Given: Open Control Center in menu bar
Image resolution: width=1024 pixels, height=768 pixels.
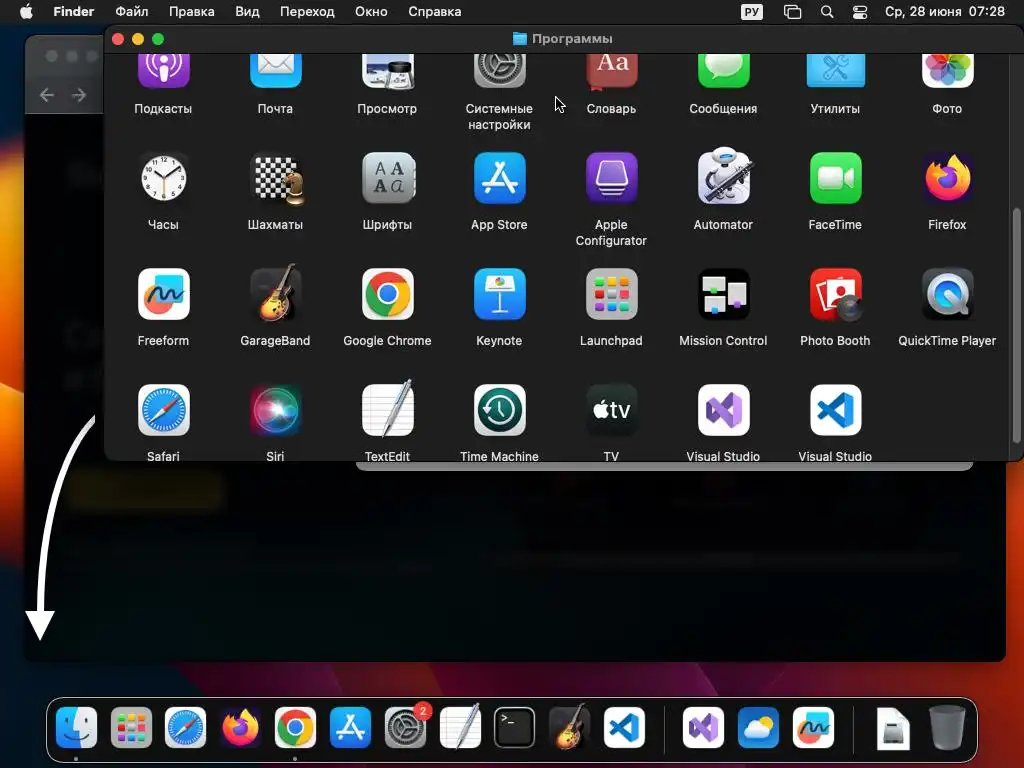Looking at the screenshot, I should click(860, 12).
